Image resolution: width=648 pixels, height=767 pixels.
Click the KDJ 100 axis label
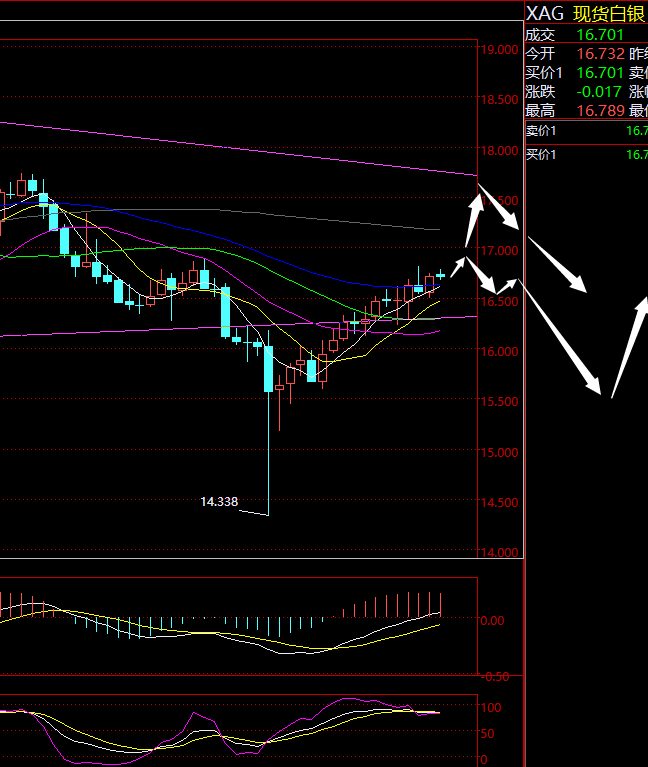click(x=491, y=708)
